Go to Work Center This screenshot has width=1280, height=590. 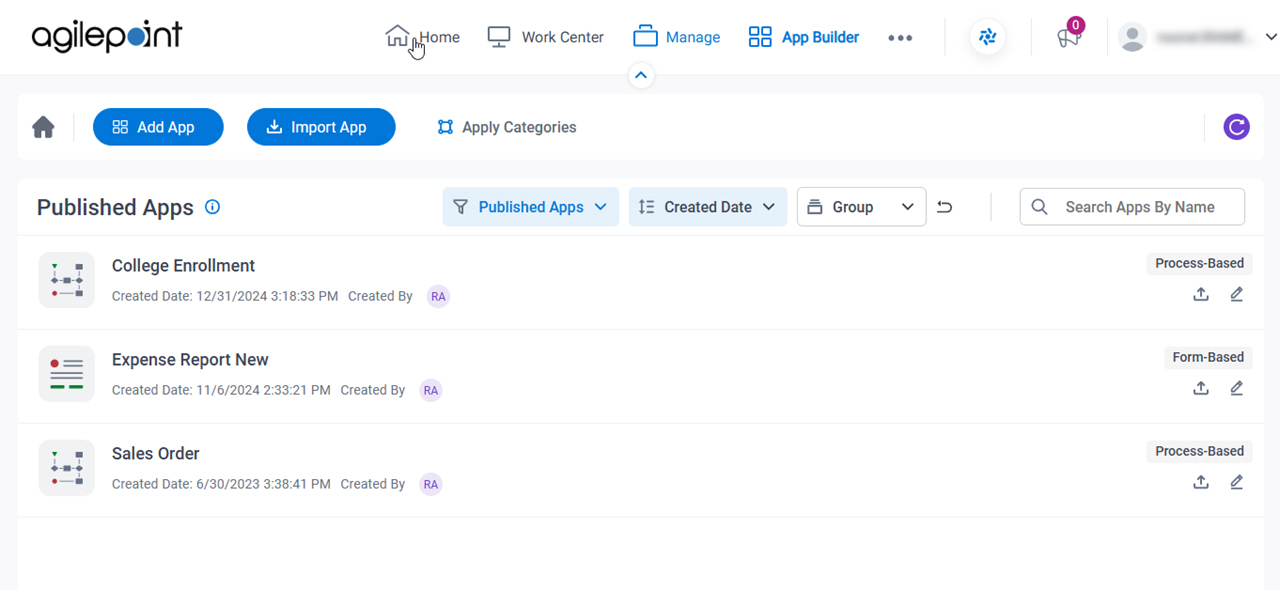pyautogui.click(x=545, y=37)
